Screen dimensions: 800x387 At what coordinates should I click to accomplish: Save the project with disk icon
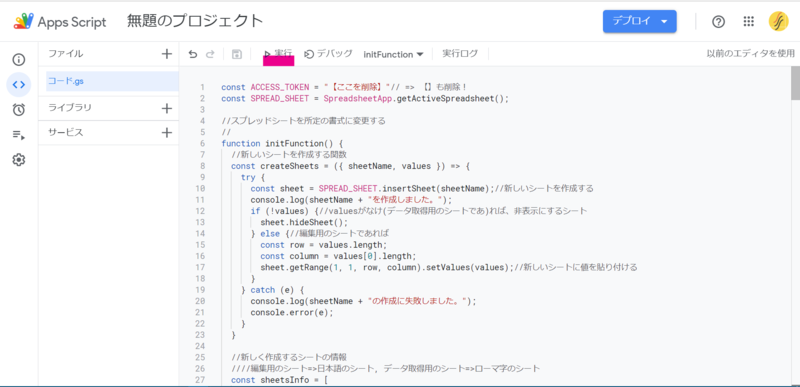tap(237, 55)
